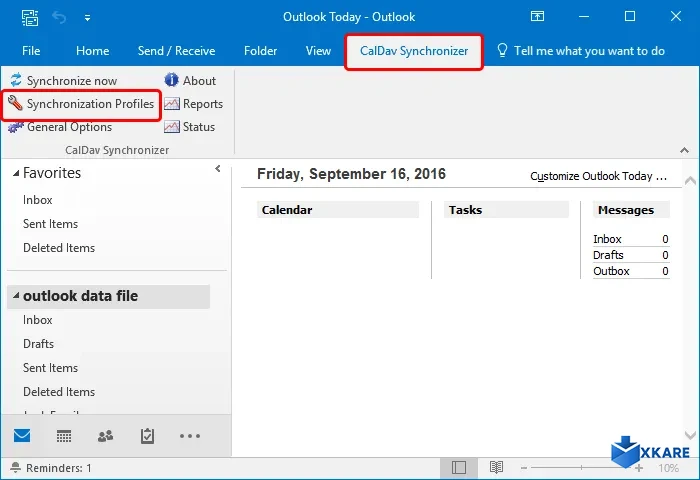Open the Home tab
The image size is (700, 480).
tap(92, 51)
